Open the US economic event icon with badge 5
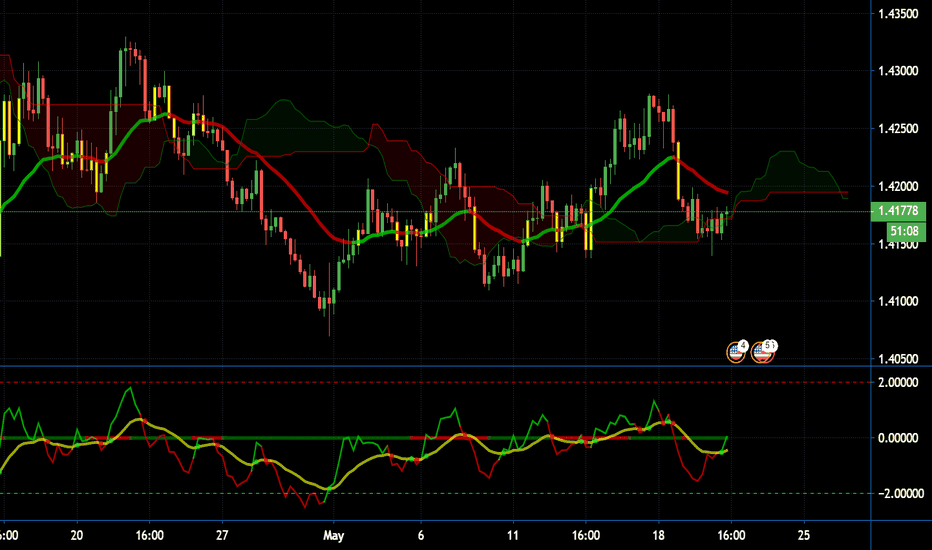The image size is (932, 550). [763, 352]
